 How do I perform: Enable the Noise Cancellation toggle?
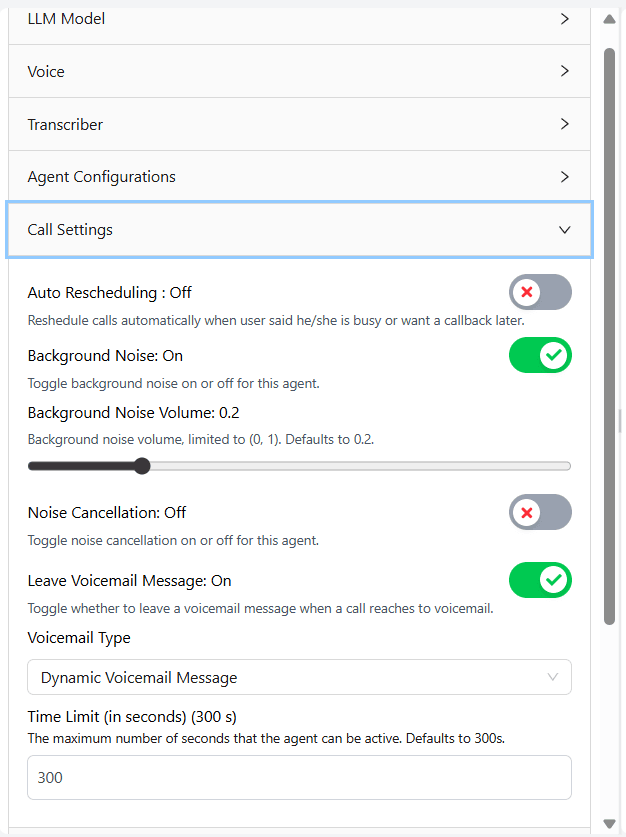[540, 512]
